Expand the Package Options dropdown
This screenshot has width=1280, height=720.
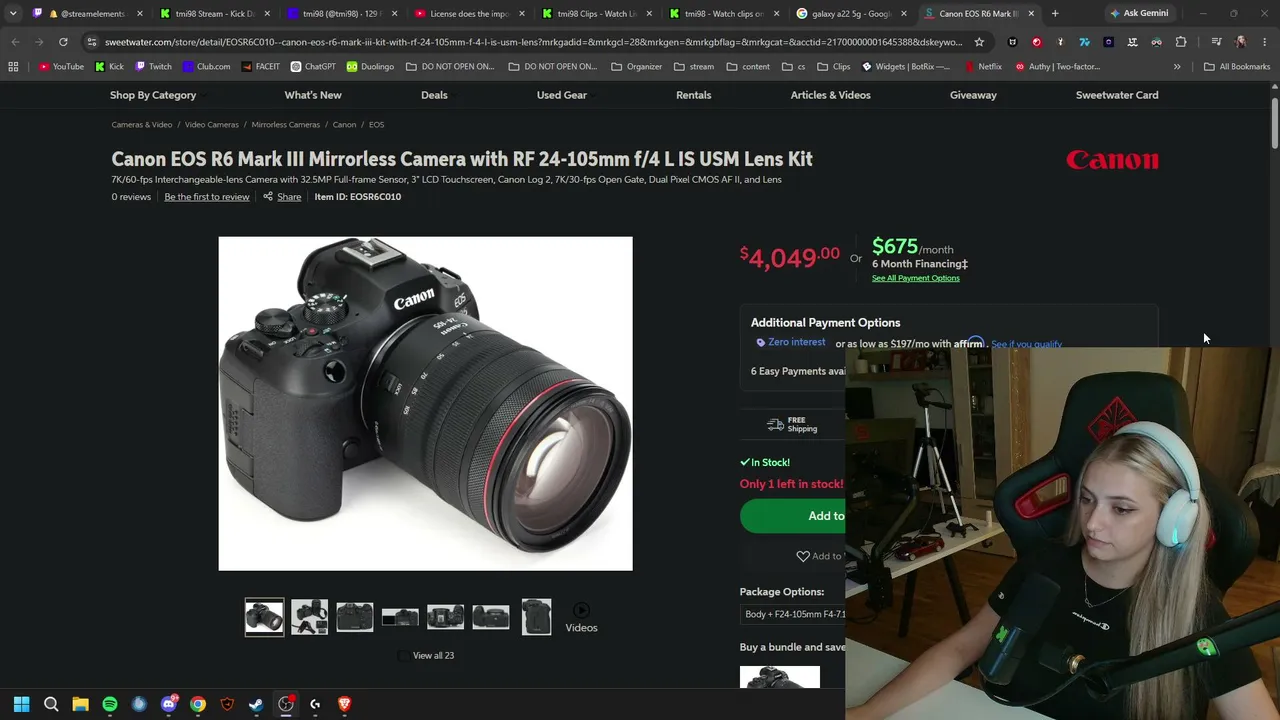(x=794, y=614)
